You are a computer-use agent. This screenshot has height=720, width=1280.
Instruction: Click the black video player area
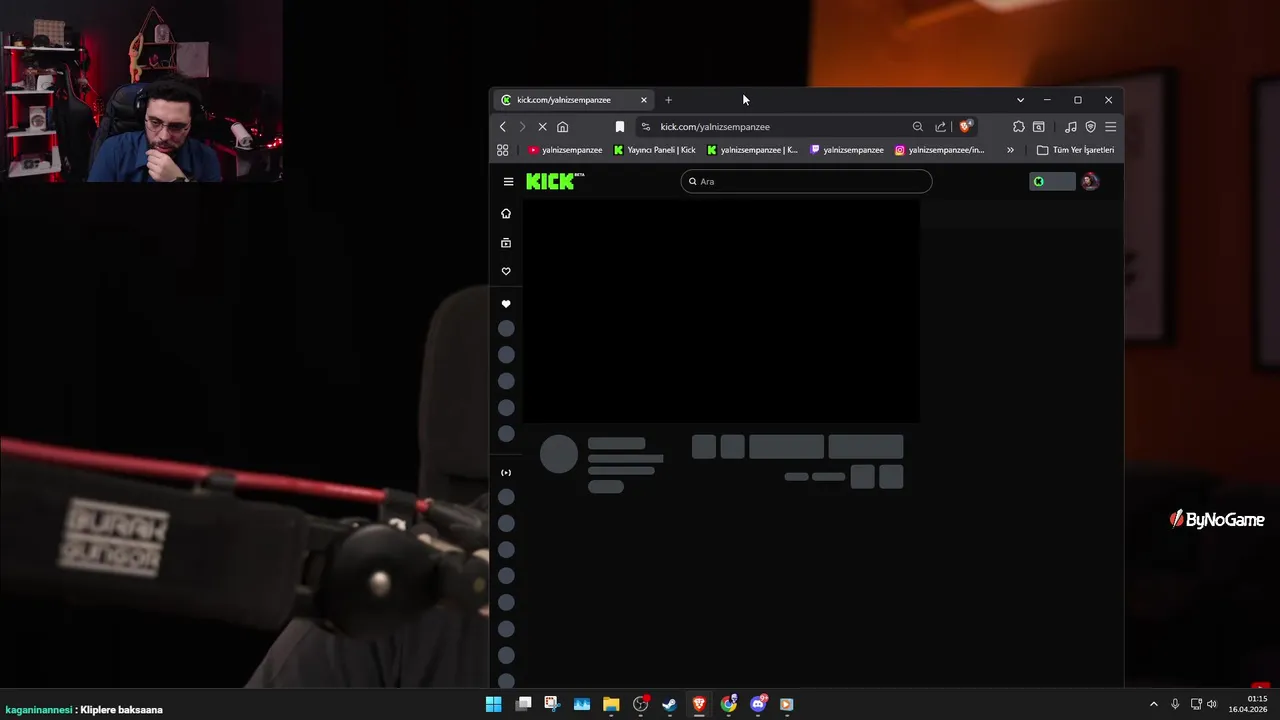pyautogui.click(x=721, y=311)
